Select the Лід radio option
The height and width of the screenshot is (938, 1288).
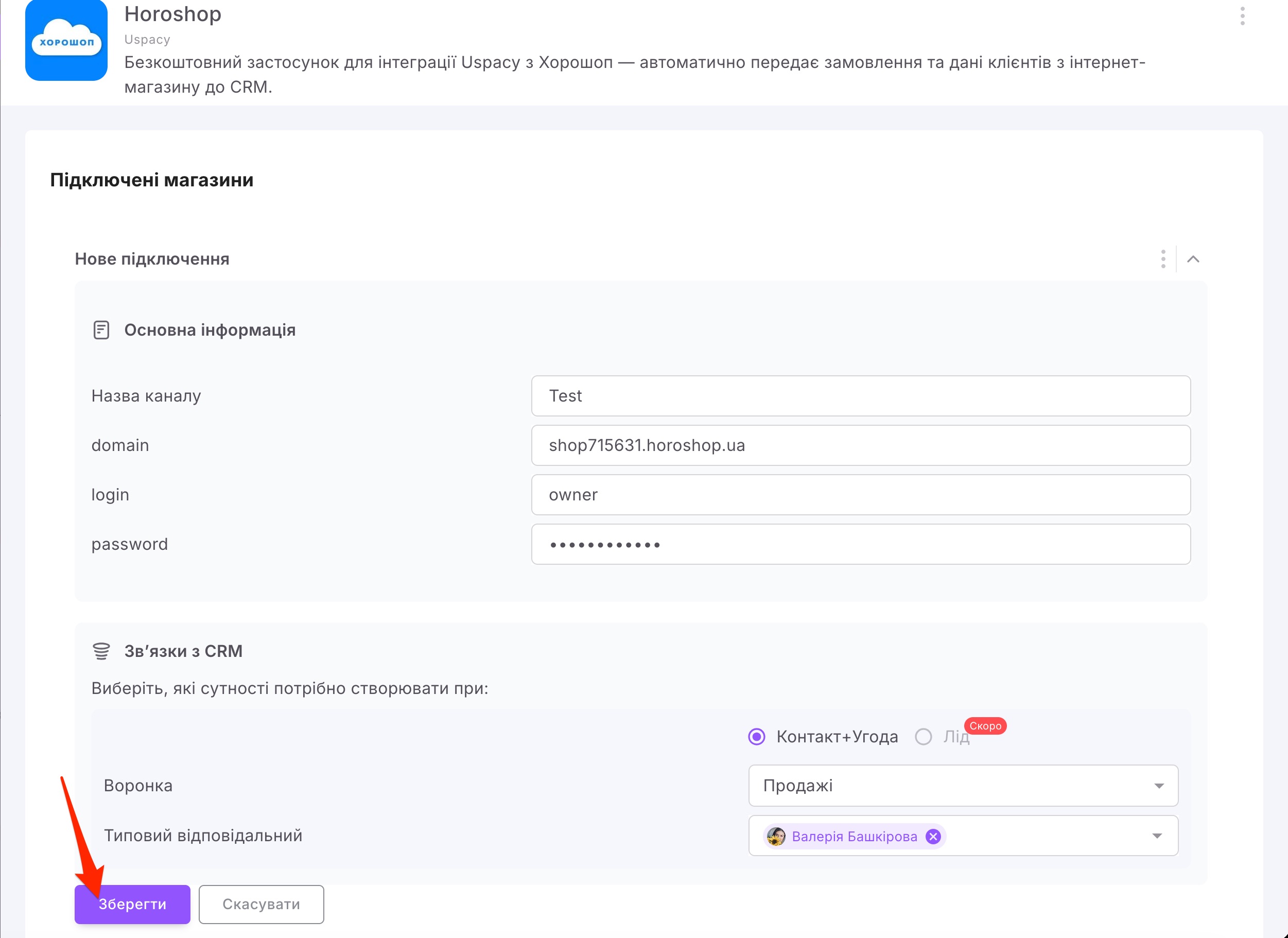point(924,736)
